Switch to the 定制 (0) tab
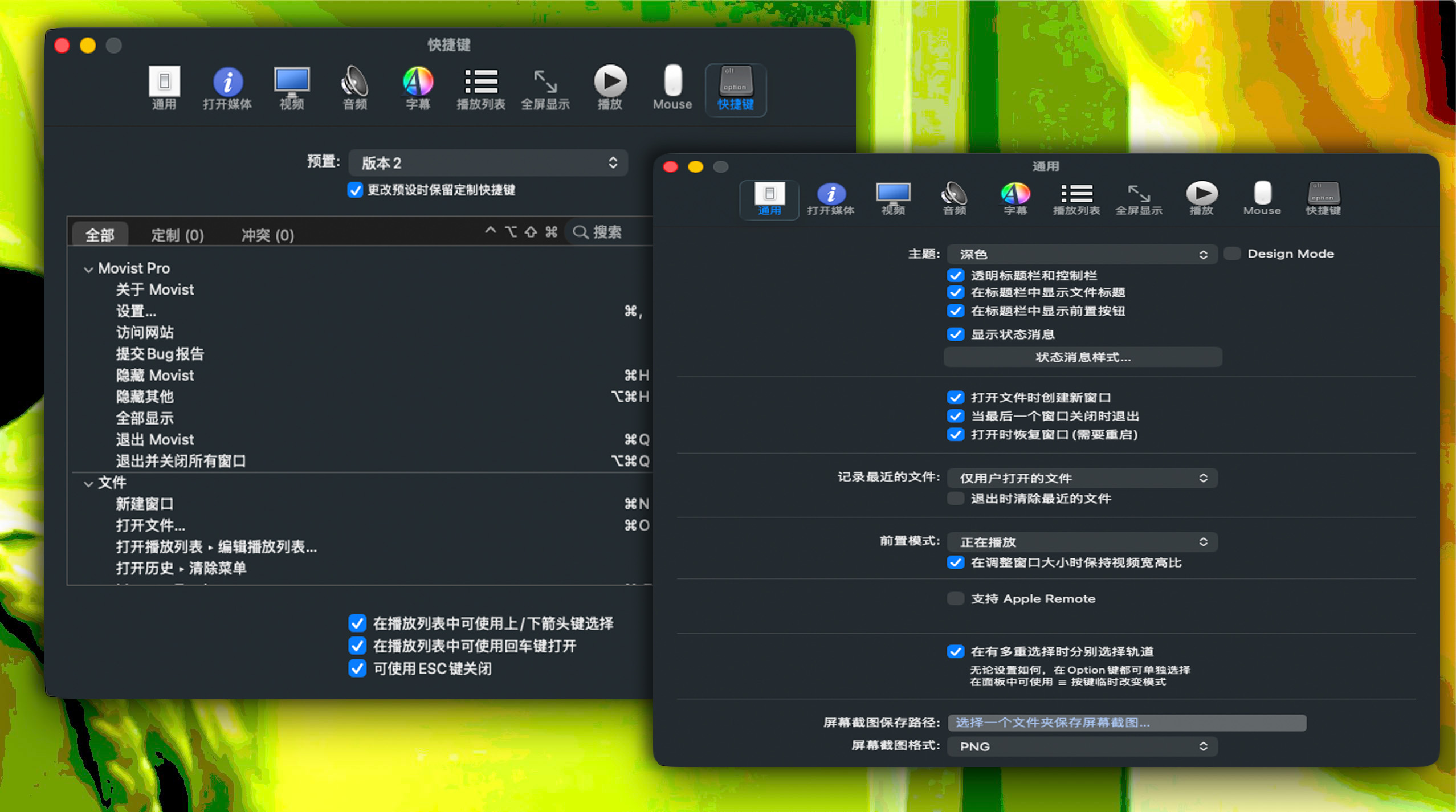 click(x=177, y=235)
